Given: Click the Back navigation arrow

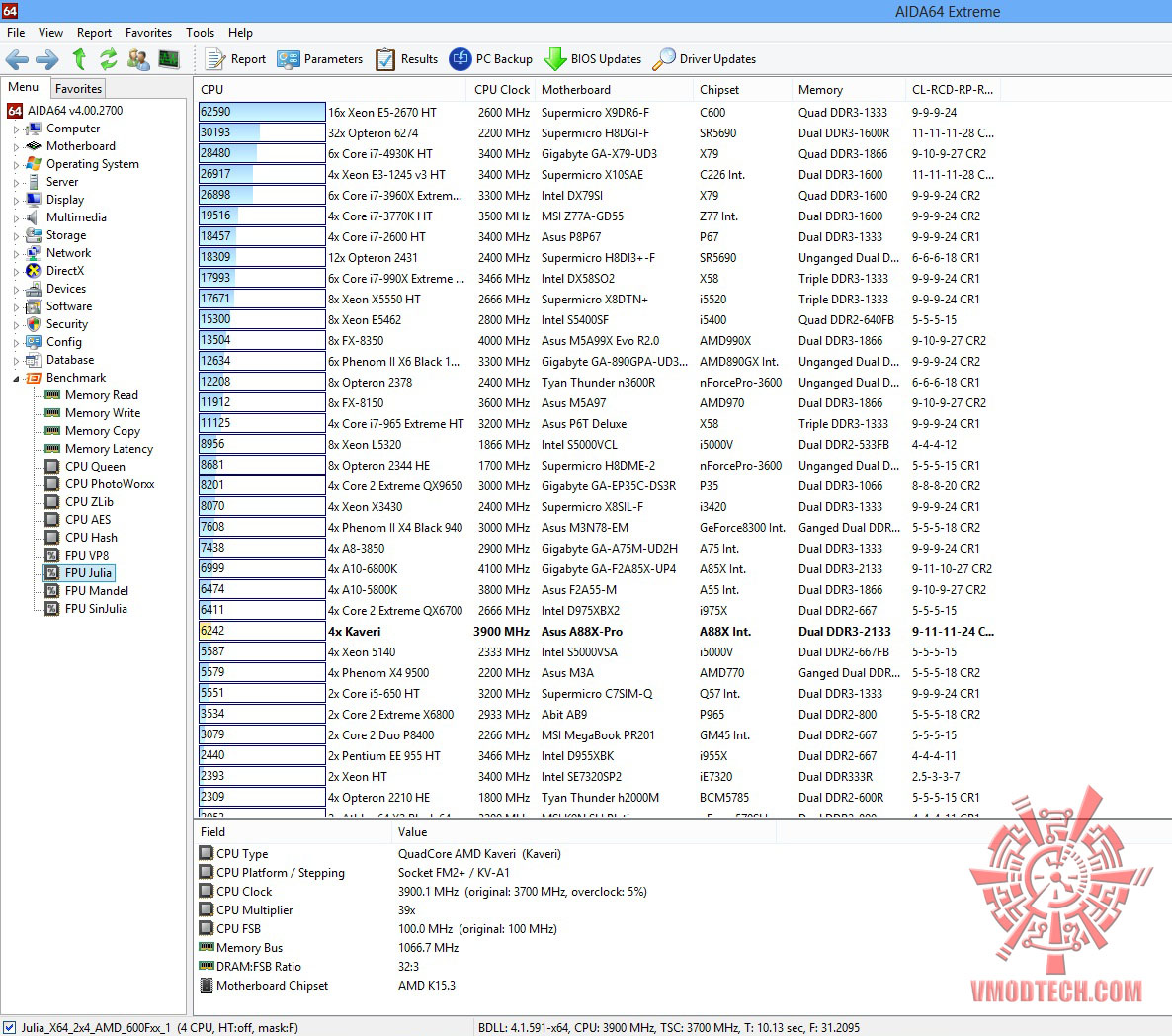Looking at the screenshot, I should pos(17,59).
